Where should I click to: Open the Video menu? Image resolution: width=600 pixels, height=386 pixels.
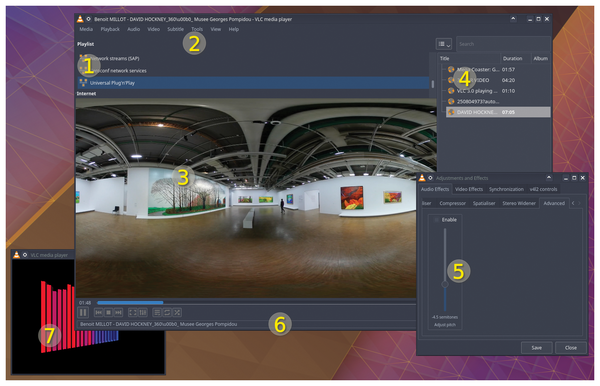point(153,29)
